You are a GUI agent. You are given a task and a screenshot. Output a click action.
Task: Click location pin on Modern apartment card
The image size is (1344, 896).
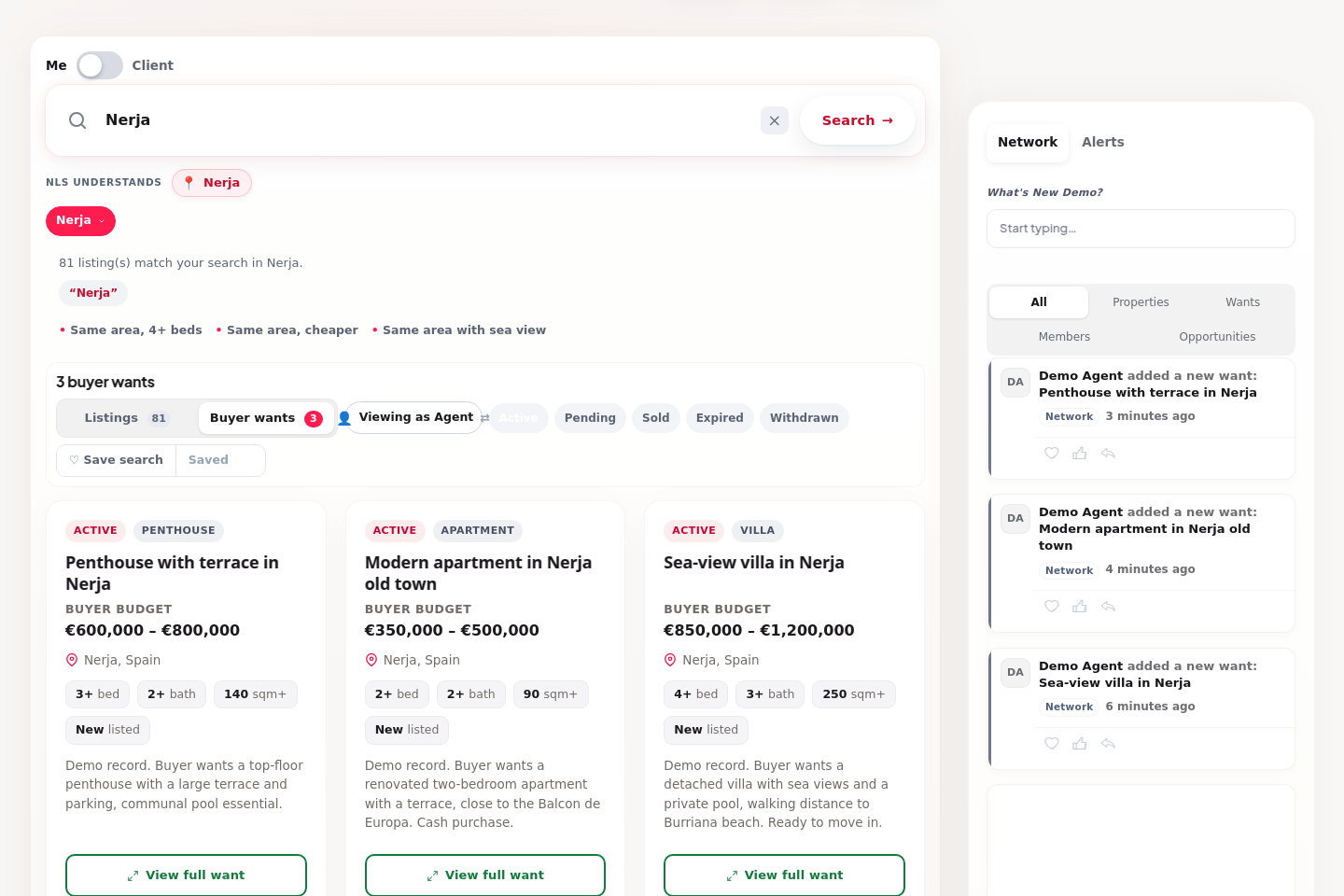pos(371,660)
